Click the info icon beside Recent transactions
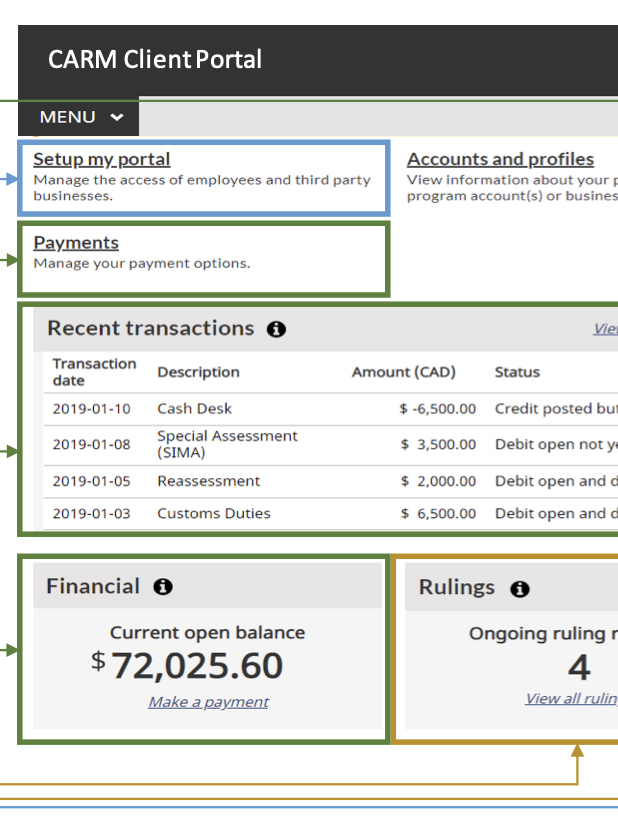The image size is (618, 824). pos(276,329)
